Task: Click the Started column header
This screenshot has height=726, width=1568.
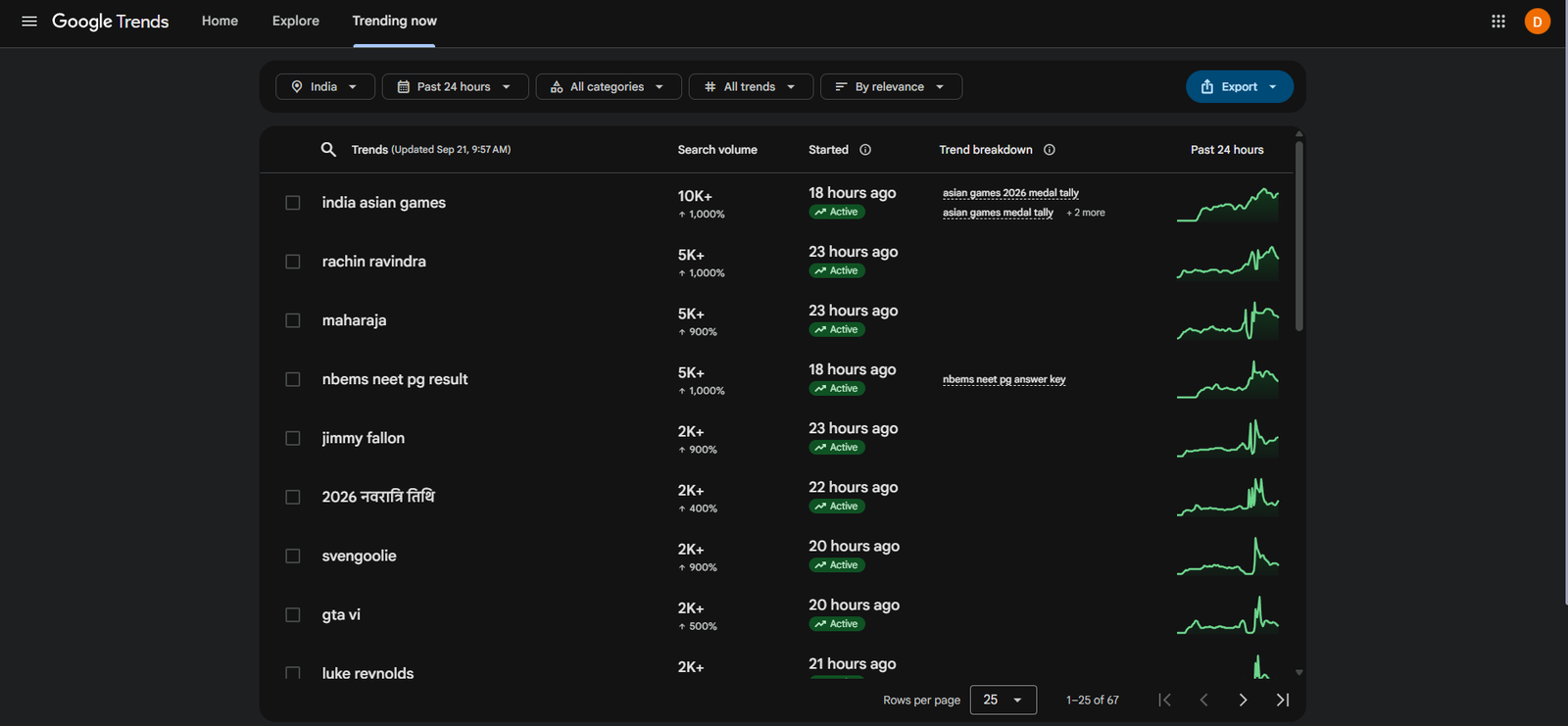Action: (828, 150)
